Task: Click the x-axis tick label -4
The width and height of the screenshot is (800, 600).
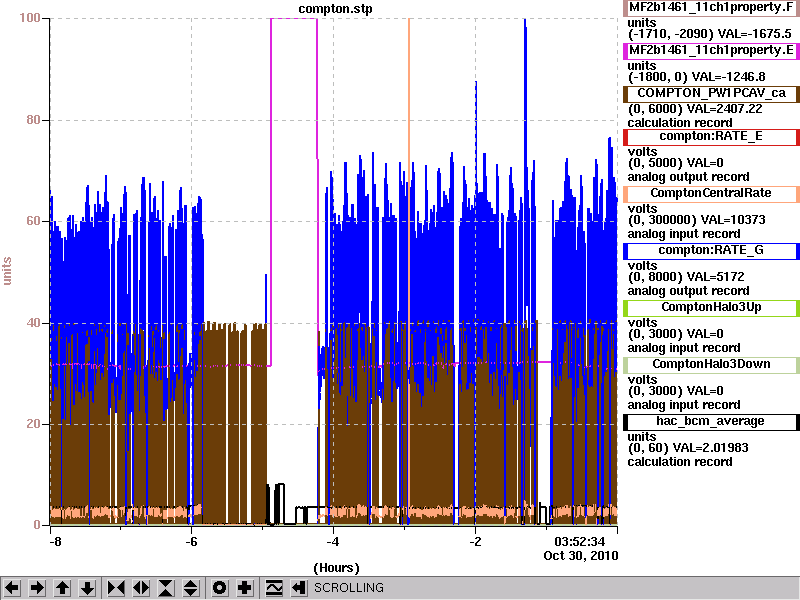Action: click(333, 541)
